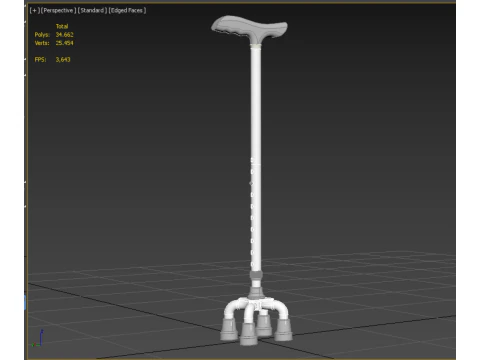Viewport: 480px width, 360px height.
Task: Click the FPS statistic value 3,643
Action: (63, 60)
